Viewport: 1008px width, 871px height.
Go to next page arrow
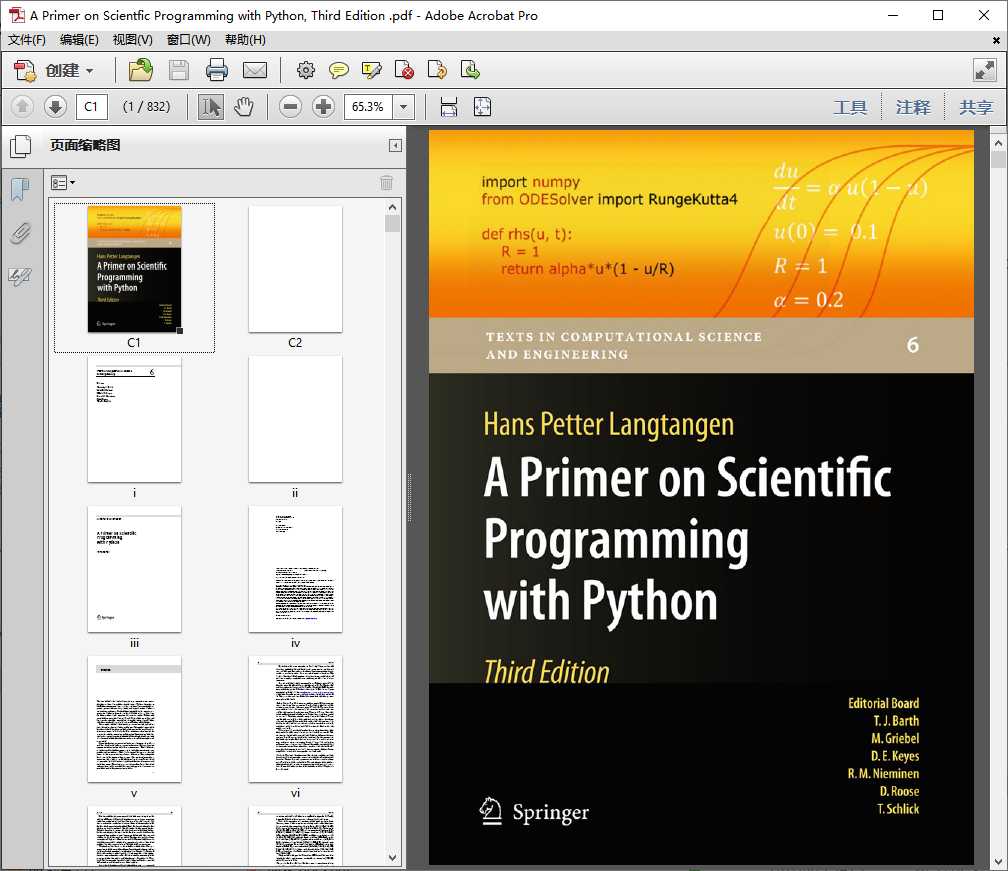tap(55, 106)
